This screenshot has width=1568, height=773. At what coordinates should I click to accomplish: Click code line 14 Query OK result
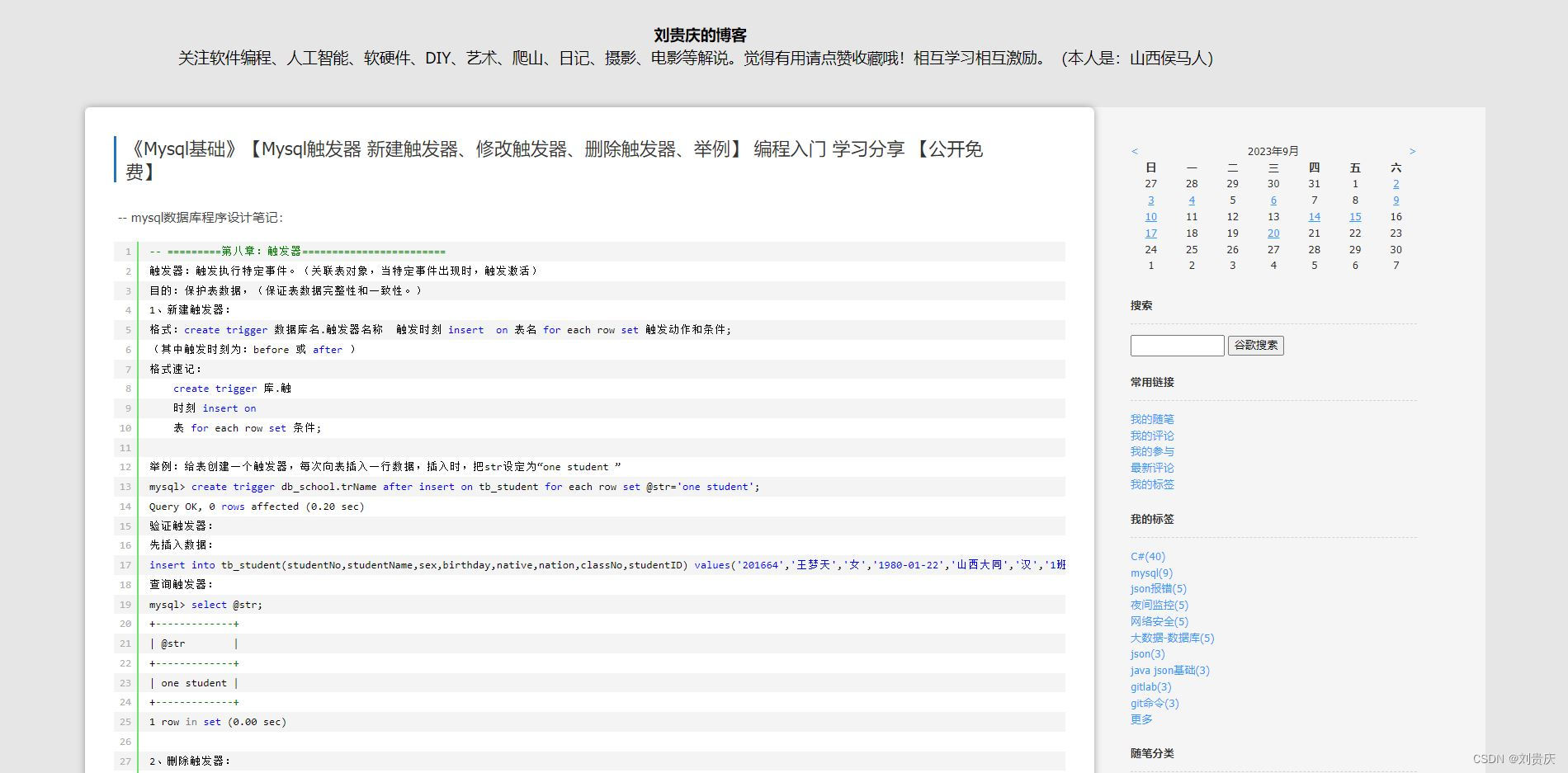pyautogui.click(x=257, y=507)
